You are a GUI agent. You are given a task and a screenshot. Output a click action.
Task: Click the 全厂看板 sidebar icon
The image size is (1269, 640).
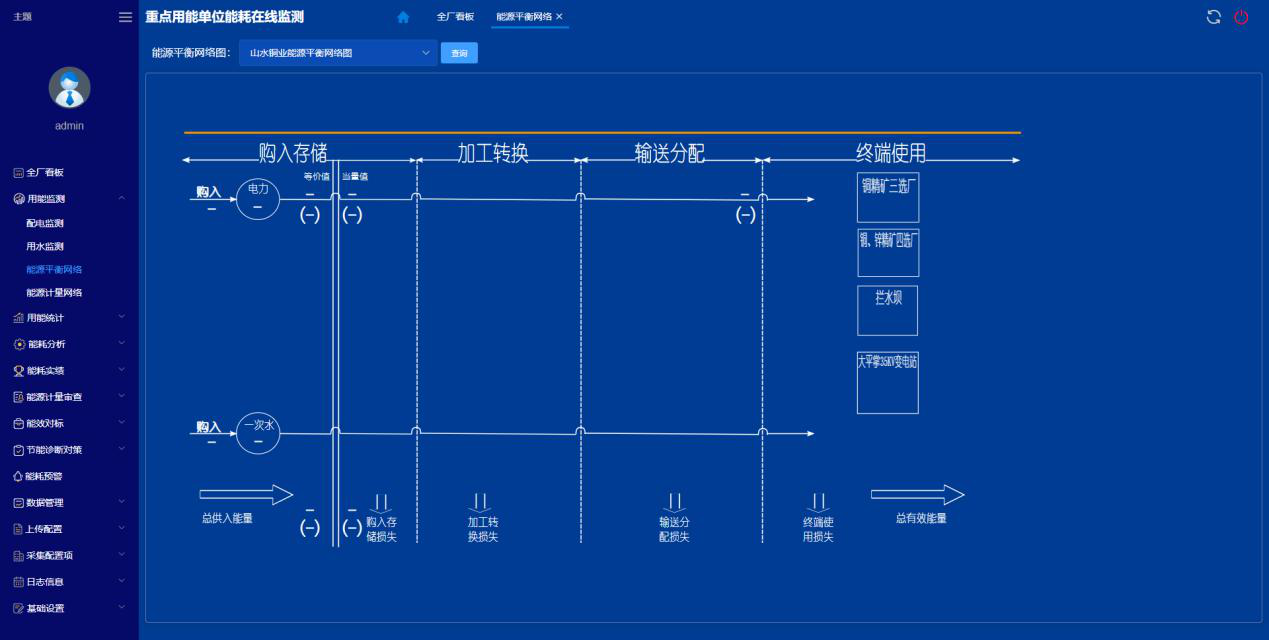click(x=18, y=173)
